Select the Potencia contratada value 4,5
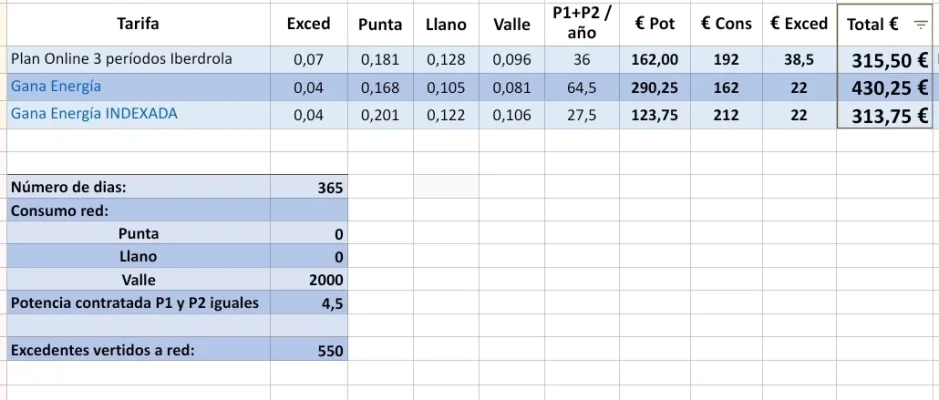Image resolution: width=939 pixels, height=400 pixels. (309, 303)
